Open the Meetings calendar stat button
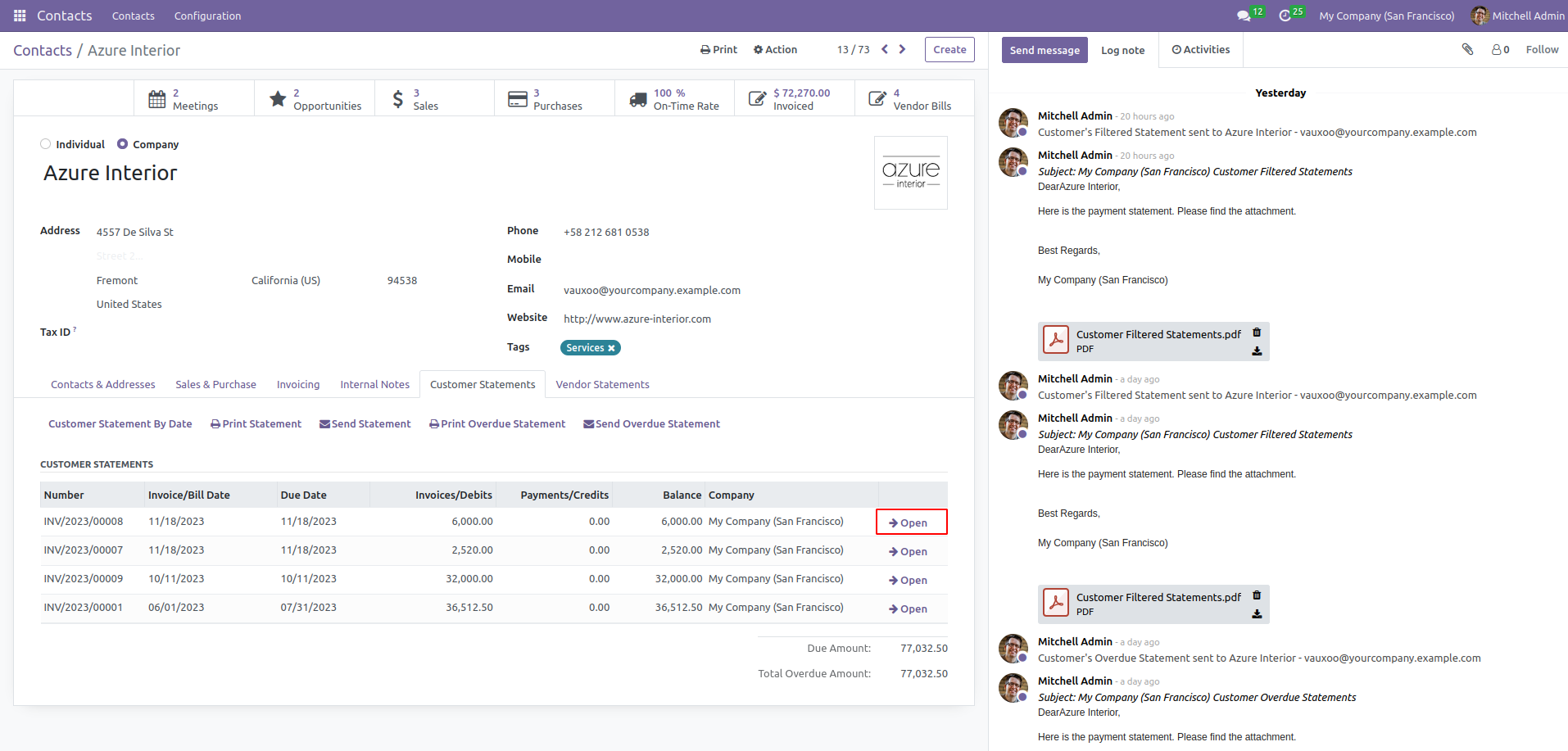1568x751 pixels. click(x=194, y=99)
